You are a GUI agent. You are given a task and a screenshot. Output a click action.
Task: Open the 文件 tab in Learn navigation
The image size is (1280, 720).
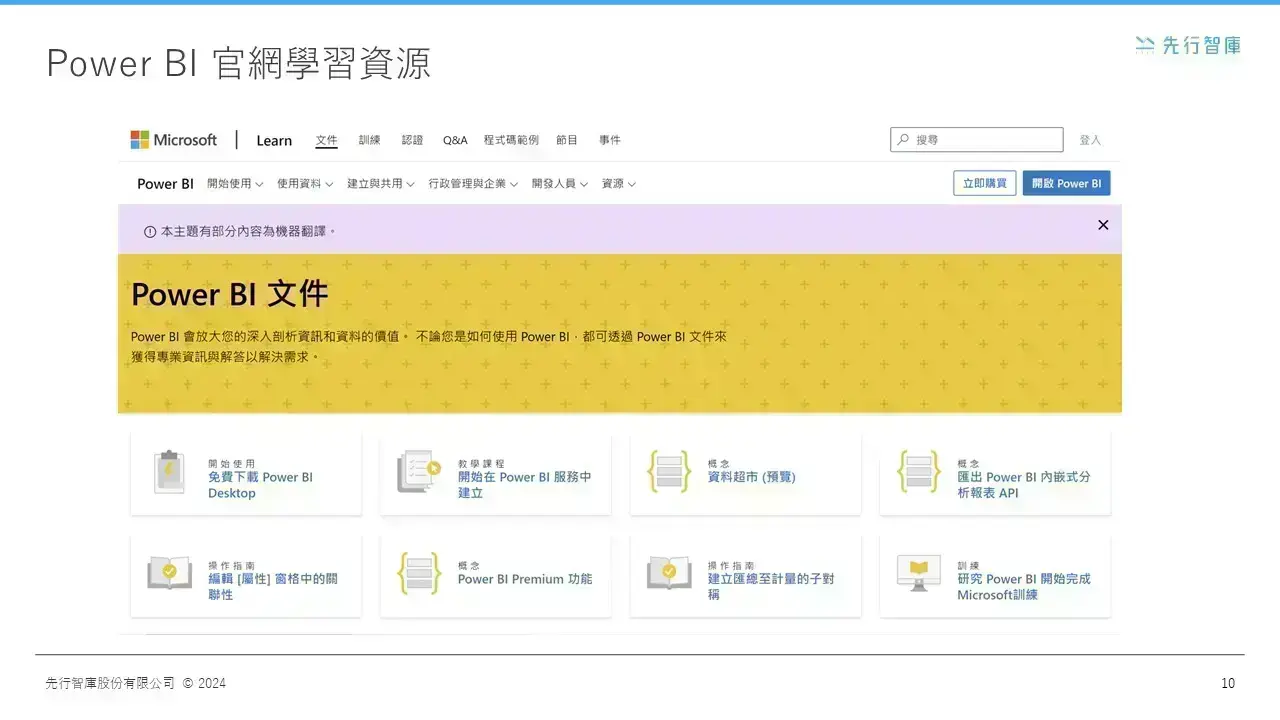point(326,140)
